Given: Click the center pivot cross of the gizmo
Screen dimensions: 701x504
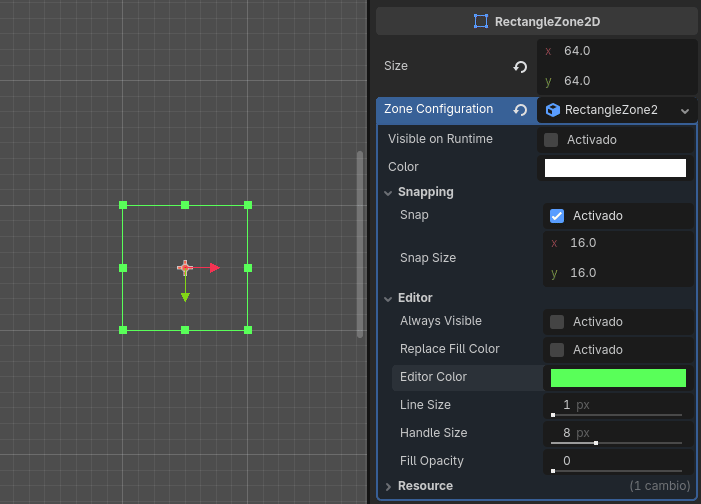Looking at the screenshot, I should tap(185, 267).
